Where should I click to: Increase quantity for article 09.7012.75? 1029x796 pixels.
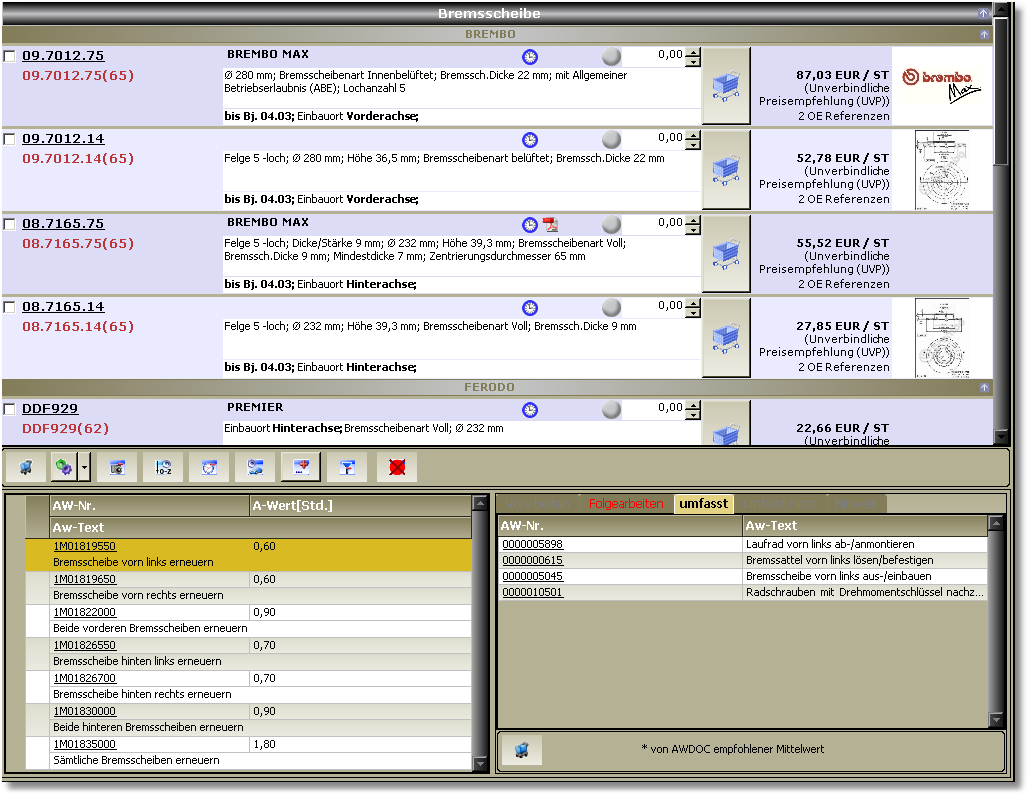tap(693, 52)
